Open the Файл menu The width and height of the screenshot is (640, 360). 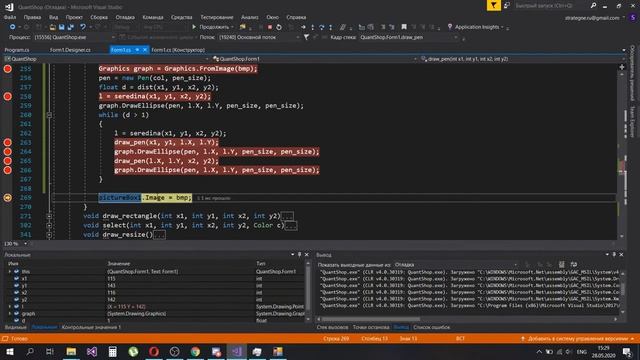coord(10,17)
